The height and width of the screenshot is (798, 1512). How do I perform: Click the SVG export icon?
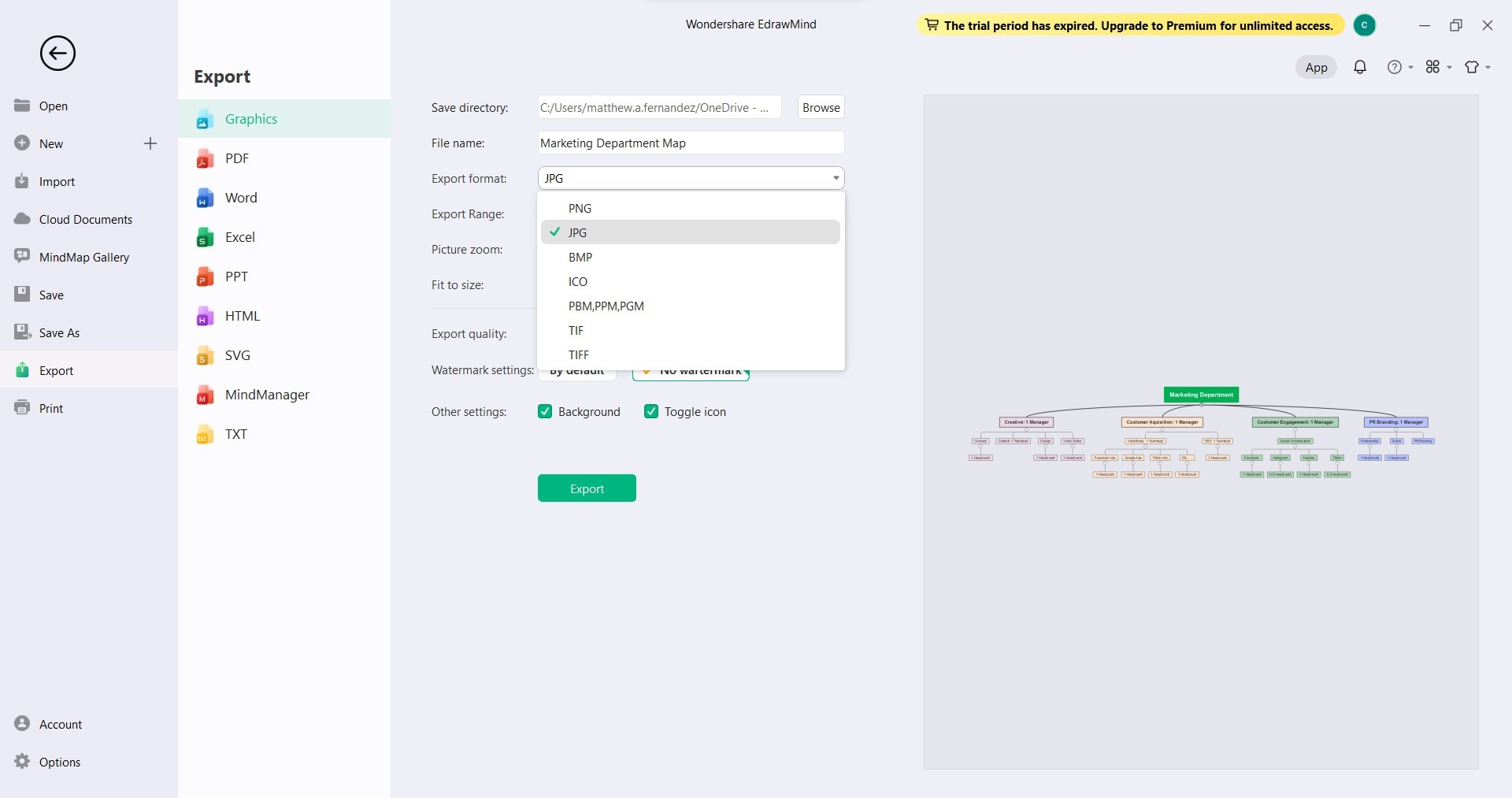point(205,355)
